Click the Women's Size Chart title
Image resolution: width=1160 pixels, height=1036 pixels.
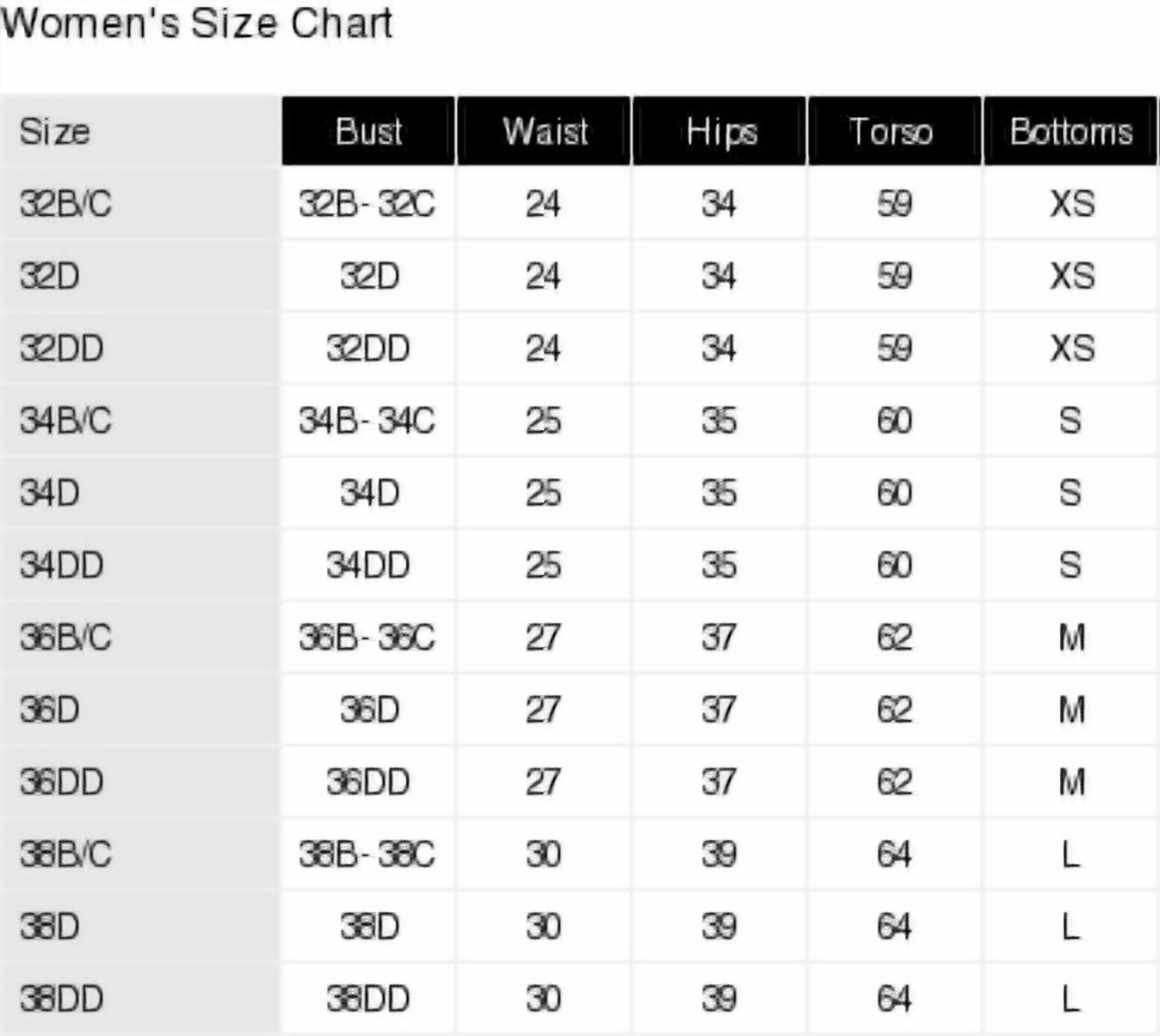pos(197,23)
